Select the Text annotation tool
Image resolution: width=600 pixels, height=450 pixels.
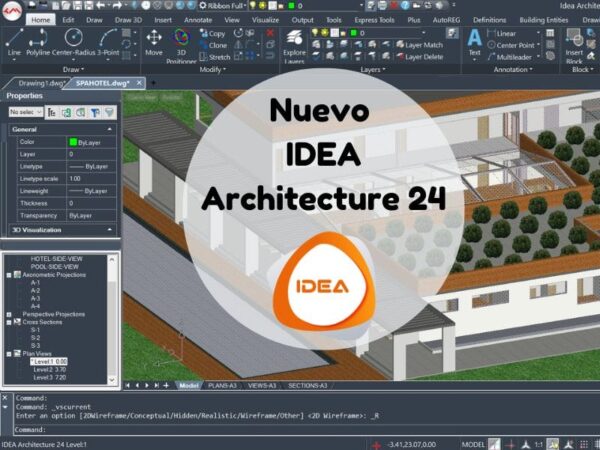(x=474, y=42)
